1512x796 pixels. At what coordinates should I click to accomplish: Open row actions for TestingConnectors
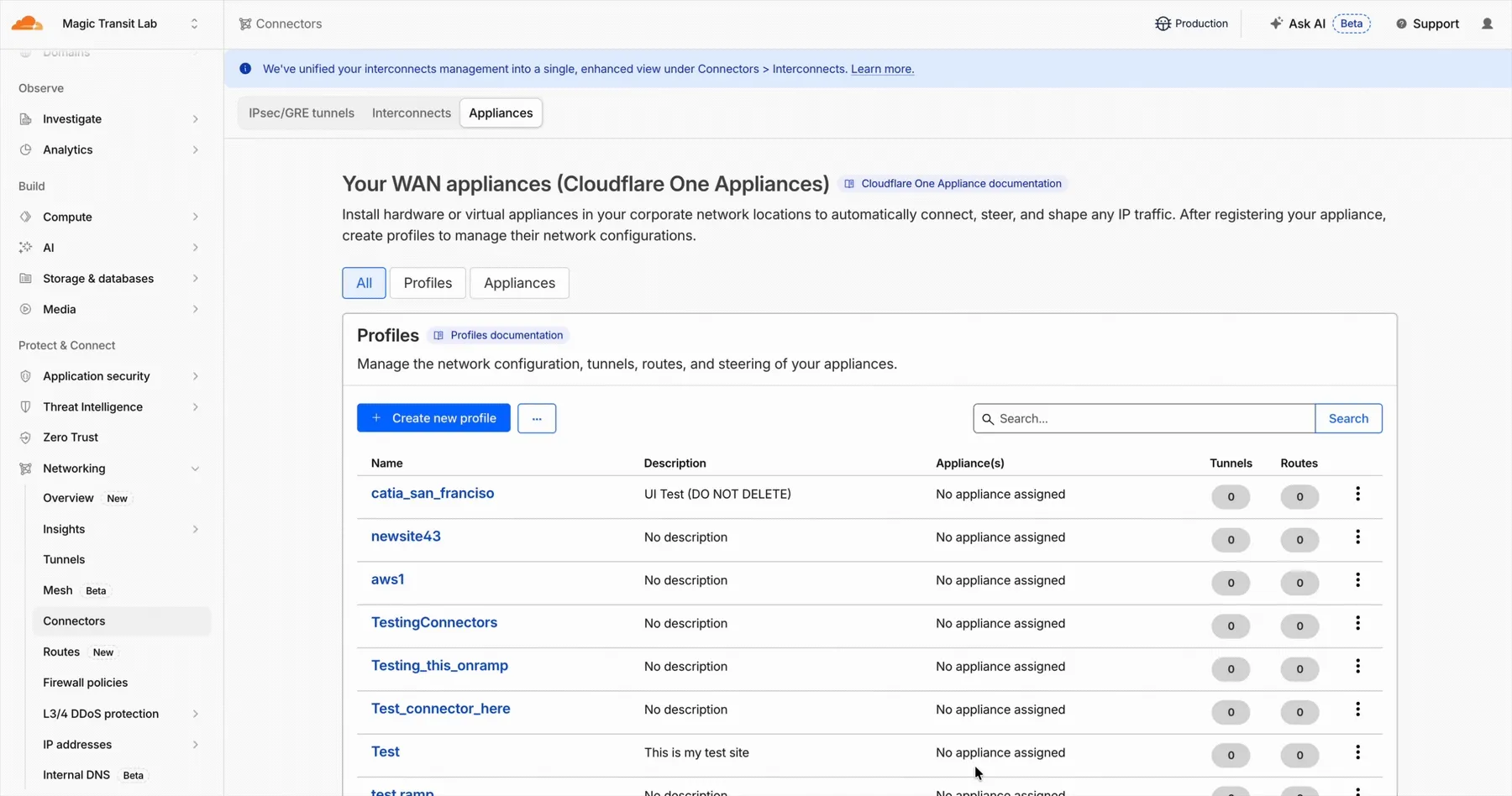(x=1357, y=623)
